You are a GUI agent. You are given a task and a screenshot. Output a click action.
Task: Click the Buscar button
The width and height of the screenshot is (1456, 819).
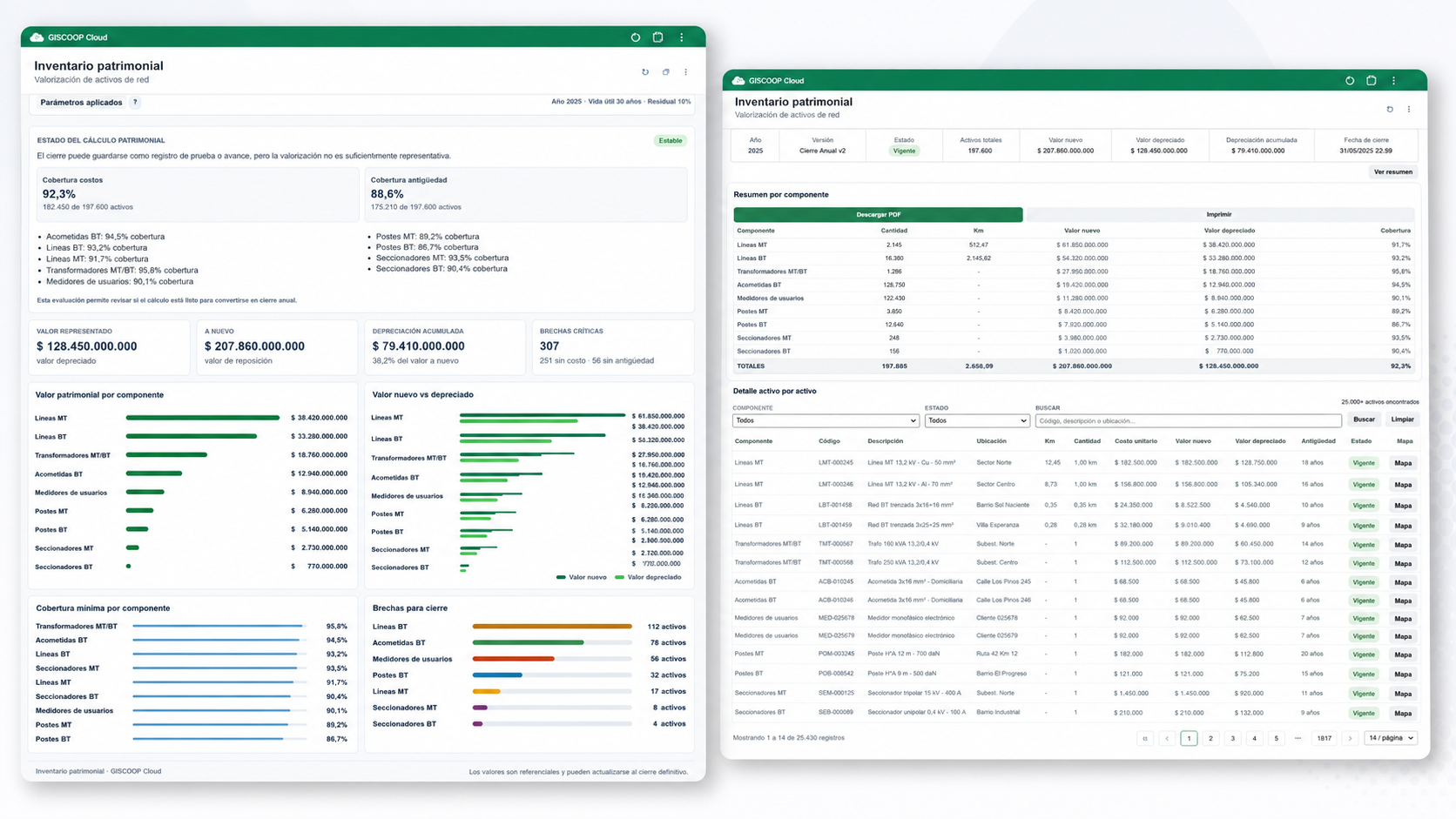tap(1364, 420)
